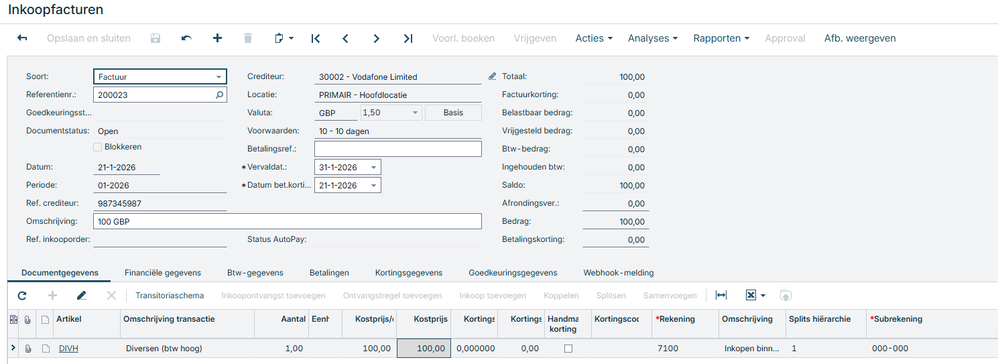Edit the row with the grid pencil icon

click(x=81, y=295)
